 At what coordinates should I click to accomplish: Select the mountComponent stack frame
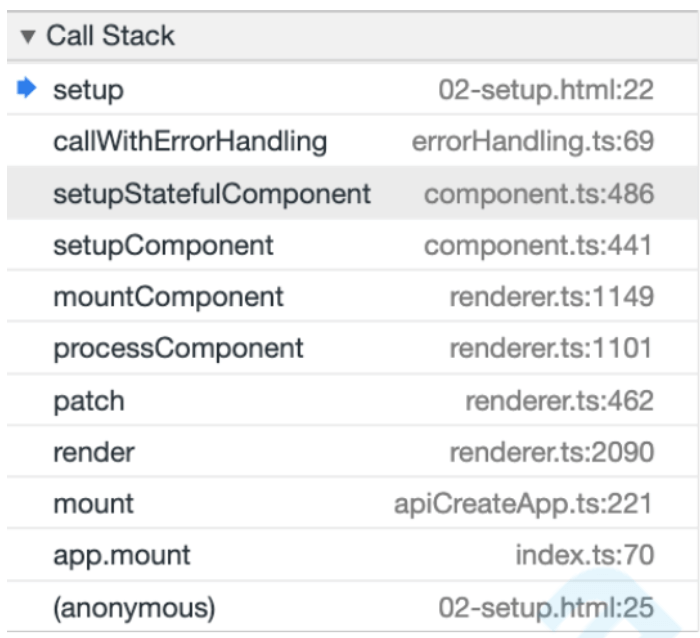click(168, 297)
